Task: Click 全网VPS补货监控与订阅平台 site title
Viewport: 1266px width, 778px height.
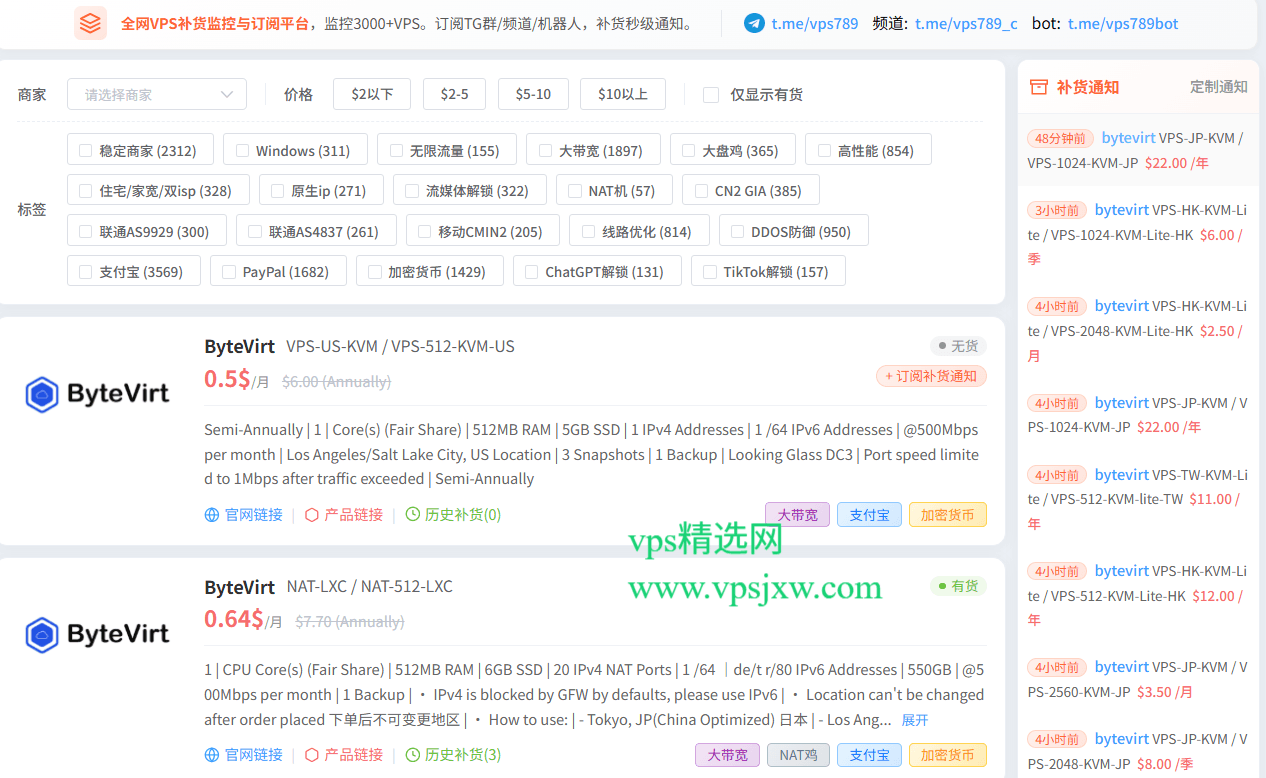Action: pyautogui.click(x=215, y=24)
